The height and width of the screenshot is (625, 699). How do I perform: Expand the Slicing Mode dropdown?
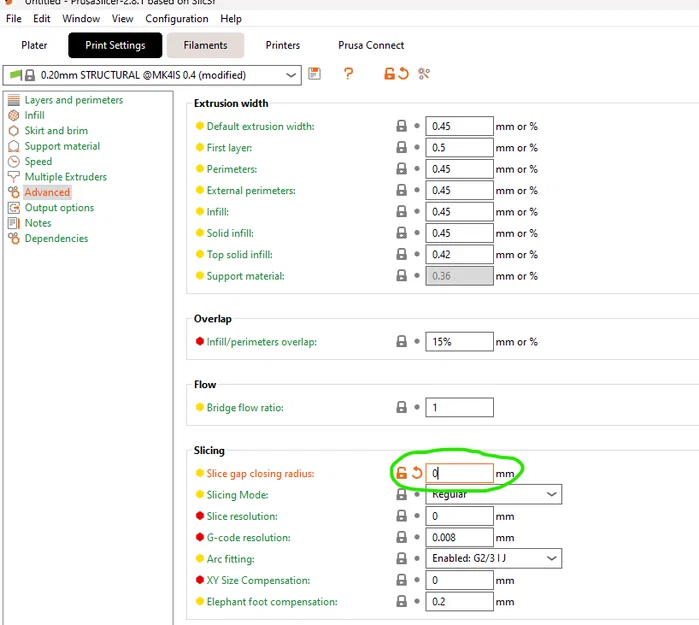click(x=493, y=494)
